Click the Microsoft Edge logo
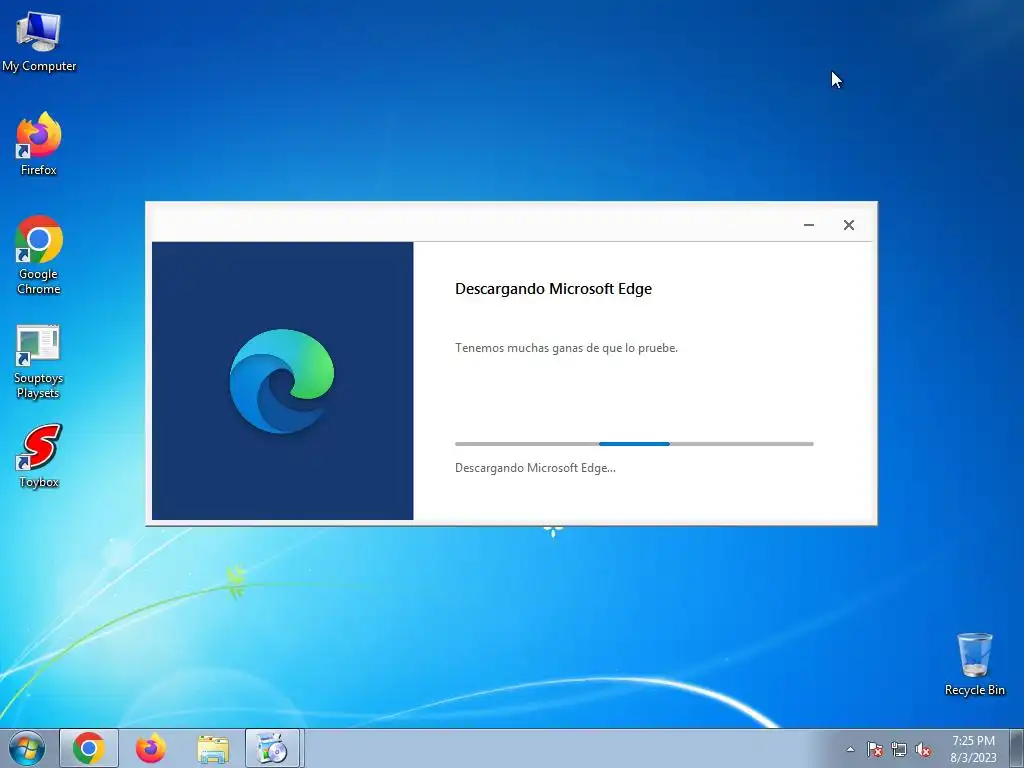The height and width of the screenshot is (768, 1024). (281, 381)
